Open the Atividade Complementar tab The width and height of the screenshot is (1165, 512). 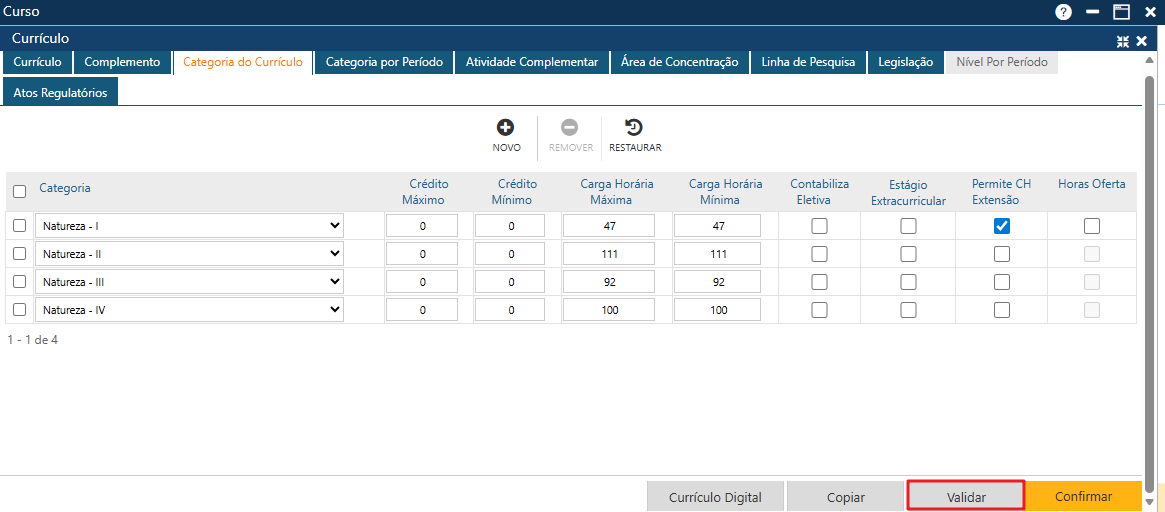532,62
